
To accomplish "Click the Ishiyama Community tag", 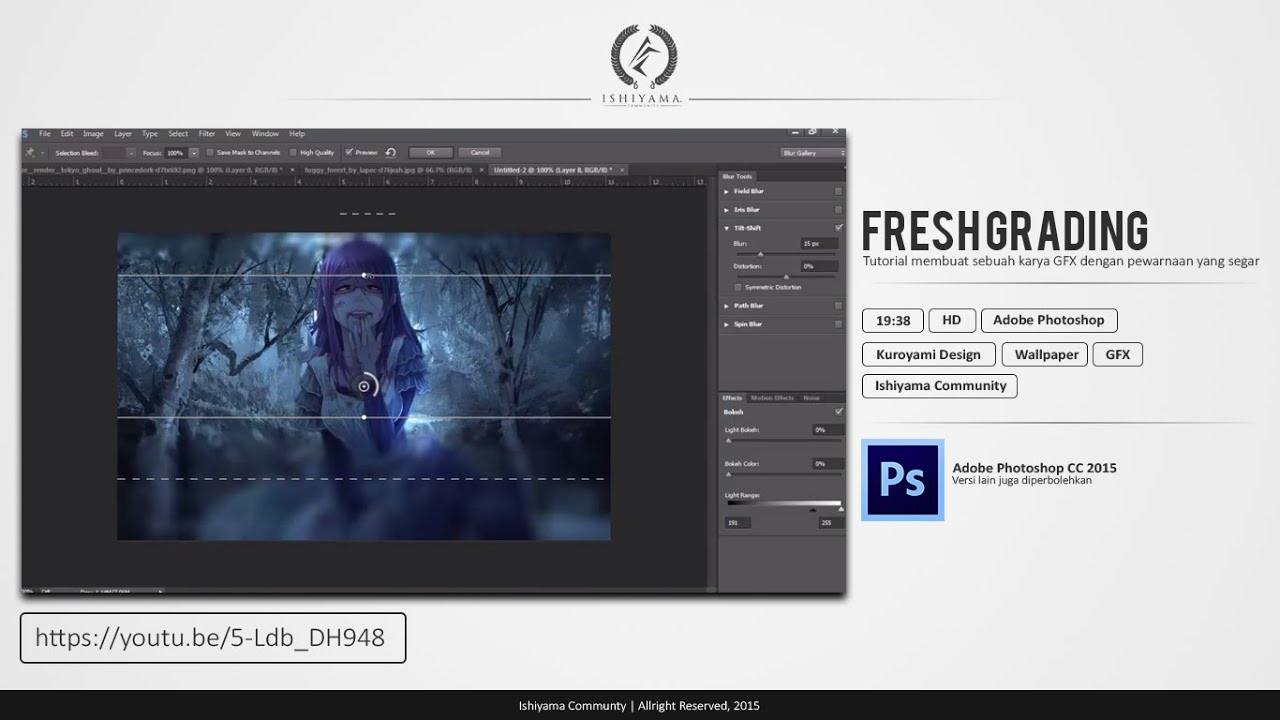I will pos(940,386).
